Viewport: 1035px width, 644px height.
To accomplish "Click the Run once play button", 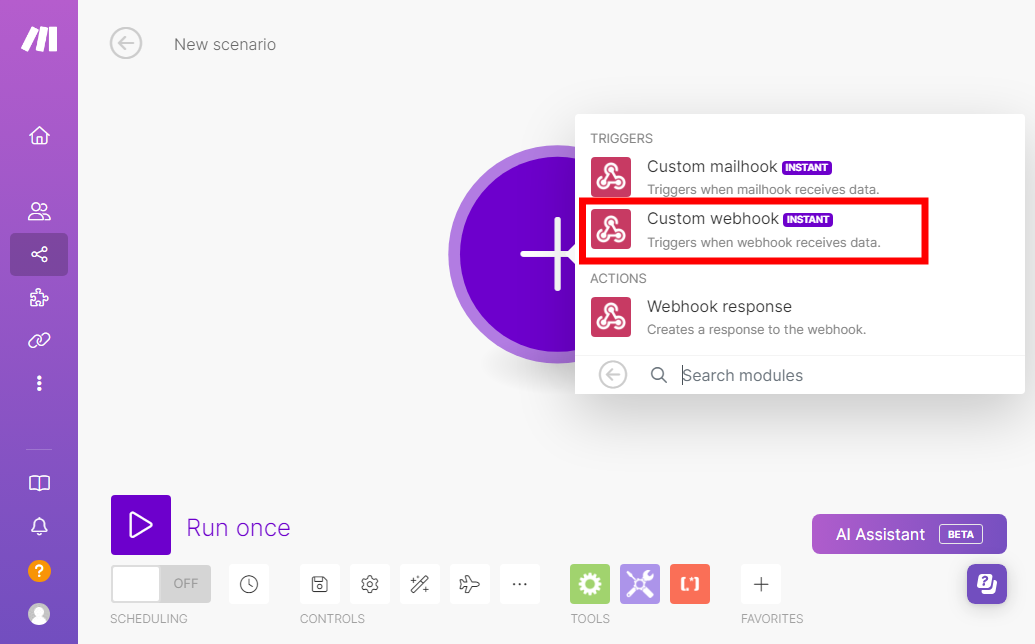I will point(141,525).
